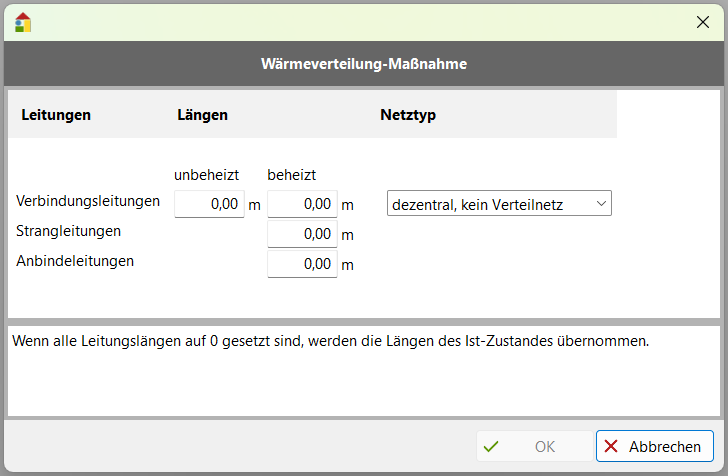Click the house application icon in title bar
Screen dimensions: 728x476
pos(22,22)
